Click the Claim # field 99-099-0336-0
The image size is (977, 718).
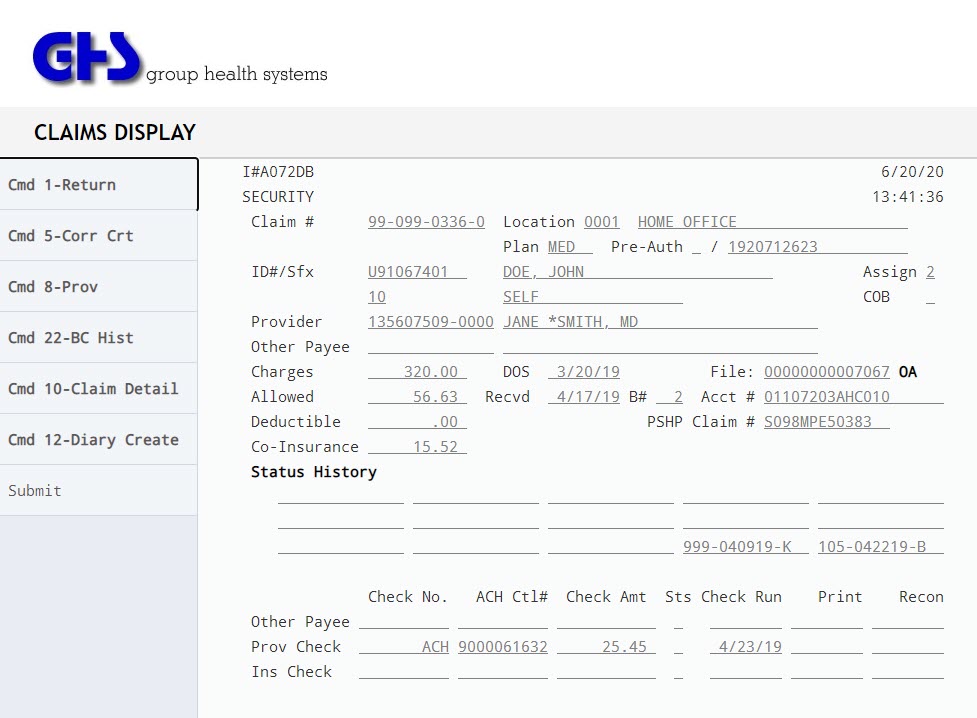tap(426, 222)
